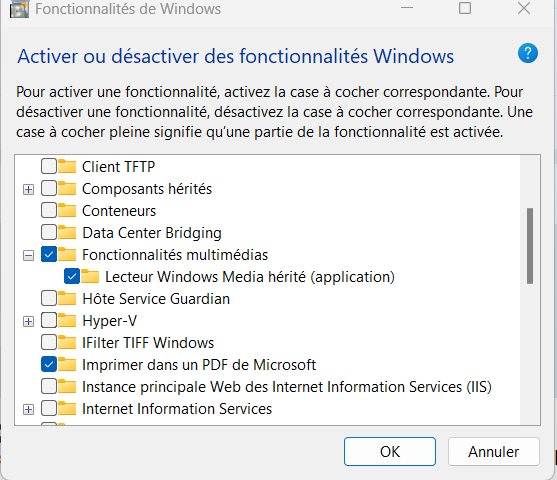Click the Data Center Bridging folder icon
Viewport: 557px width, 480px height.
point(67,233)
